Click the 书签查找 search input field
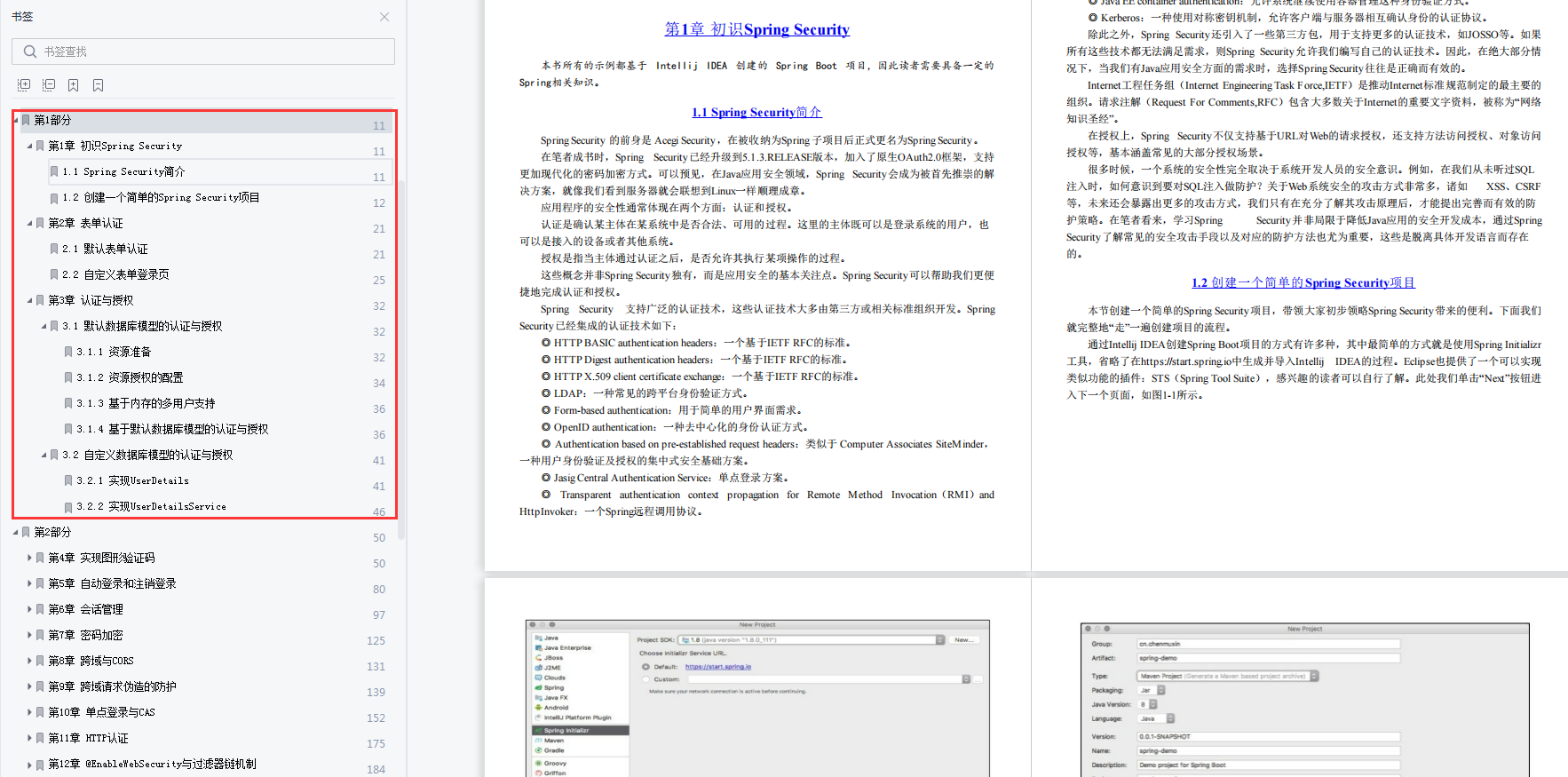Viewport: 1568px width, 777px height. 203,52
